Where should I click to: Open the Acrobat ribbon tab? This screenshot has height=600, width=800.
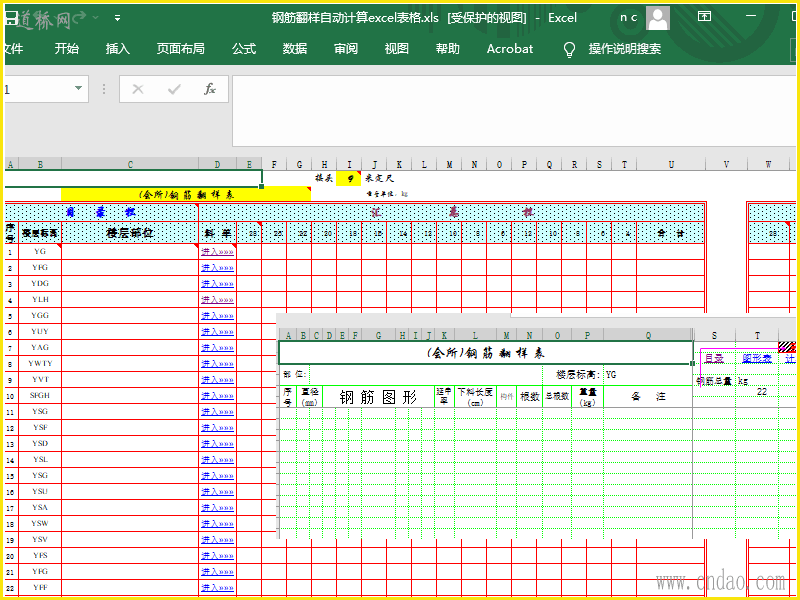(510, 49)
